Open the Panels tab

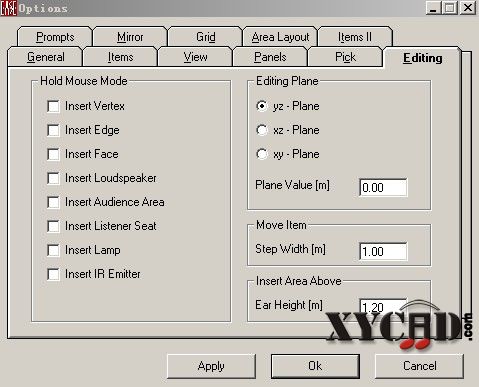270,57
